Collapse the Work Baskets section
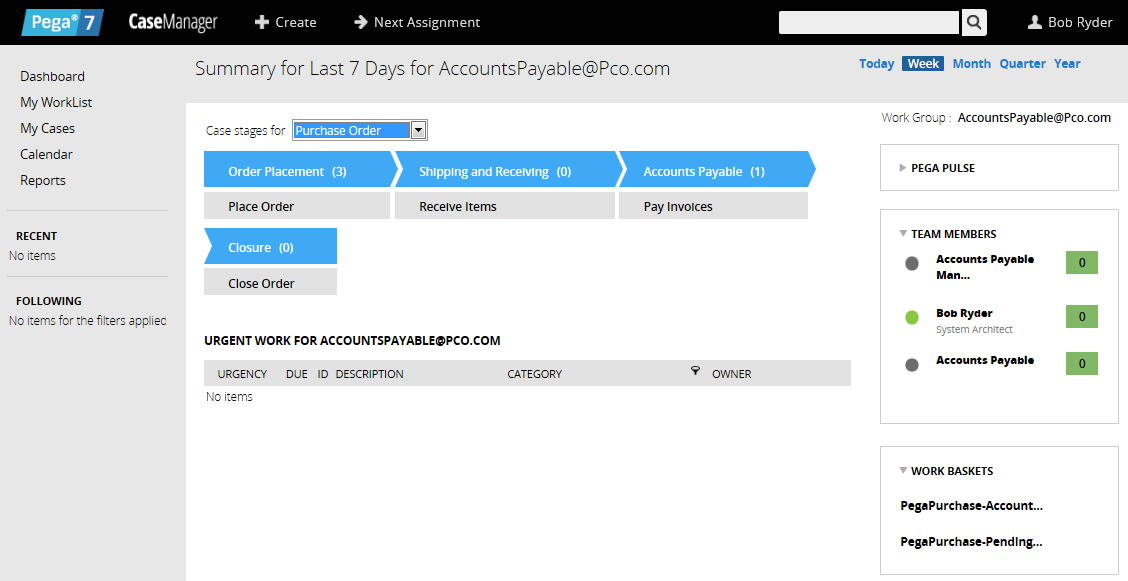Screen dimensions: 1128x581 (x=903, y=471)
